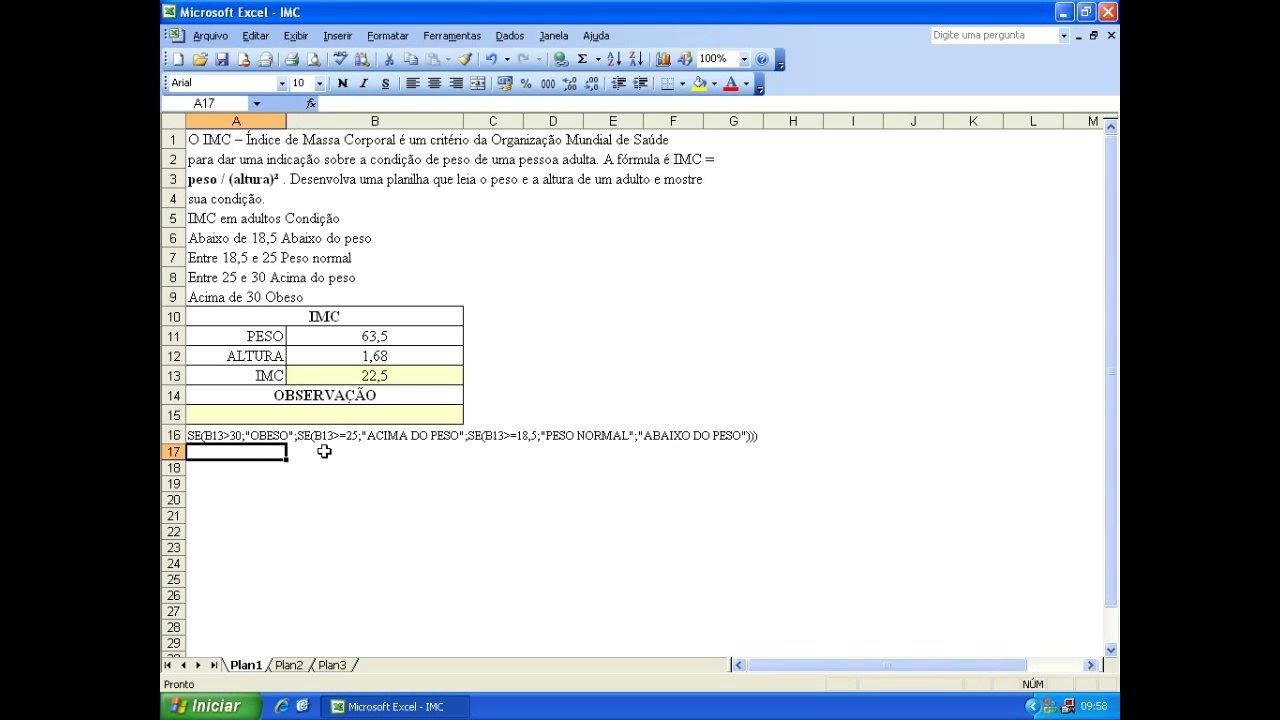The width and height of the screenshot is (1280, 720).
Task: Launch the Chart Wizard
Action: pyautogui.click(x=663, y=59)
